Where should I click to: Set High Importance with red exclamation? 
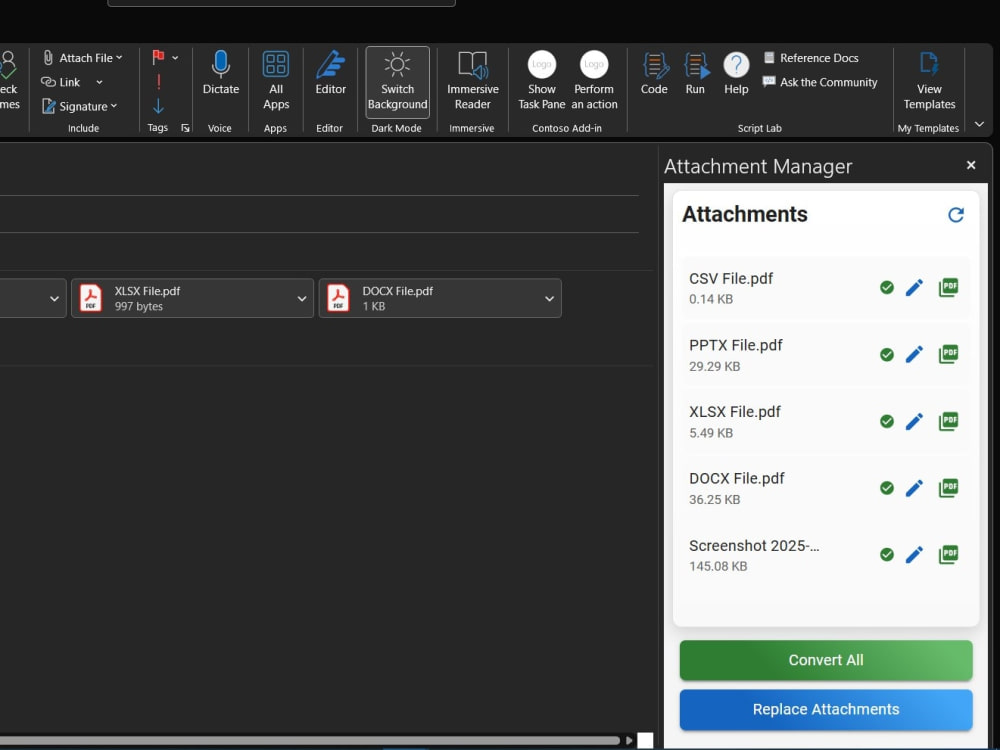point(159,82)
